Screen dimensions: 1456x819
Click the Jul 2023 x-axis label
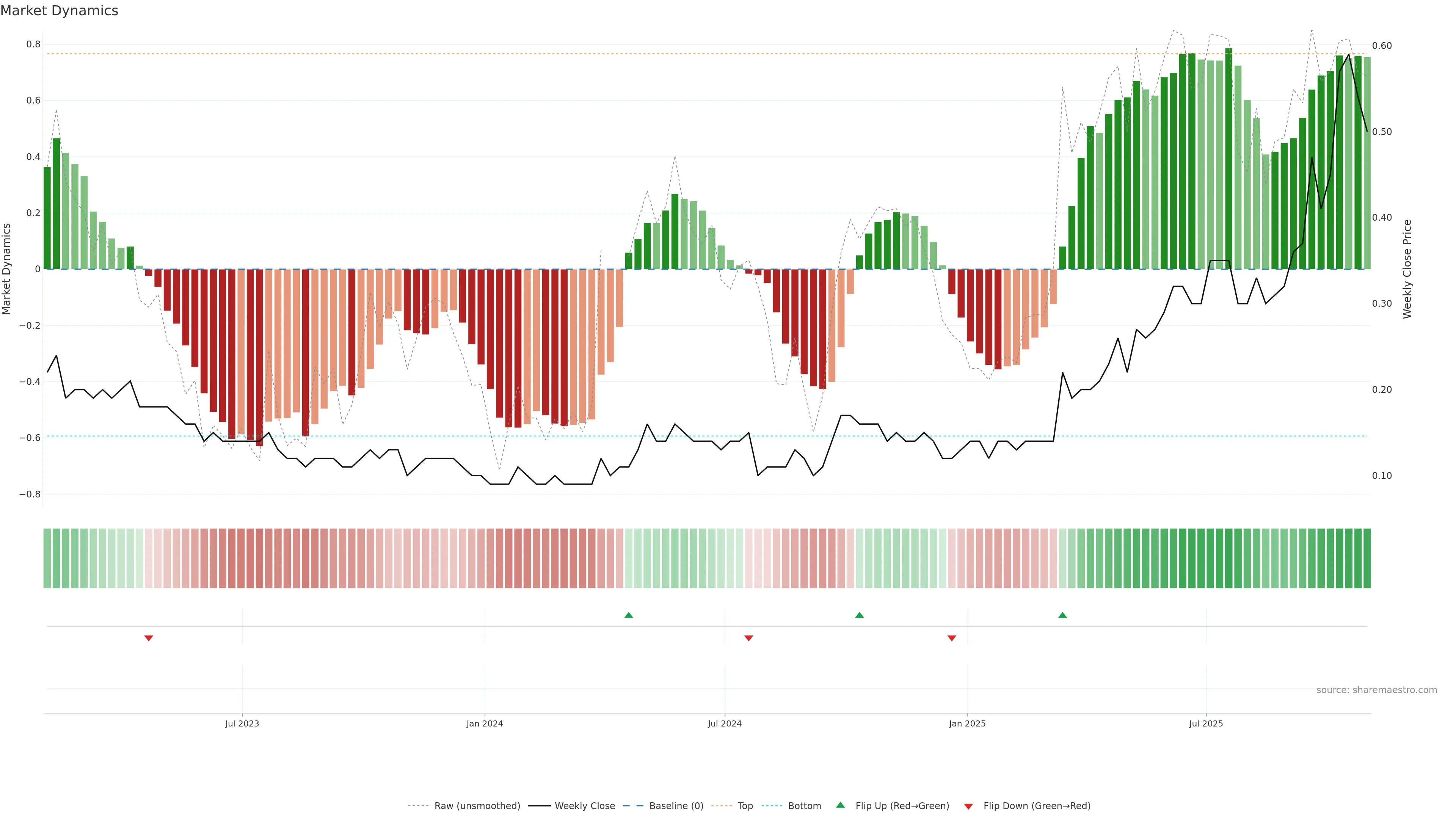point(242,723)
